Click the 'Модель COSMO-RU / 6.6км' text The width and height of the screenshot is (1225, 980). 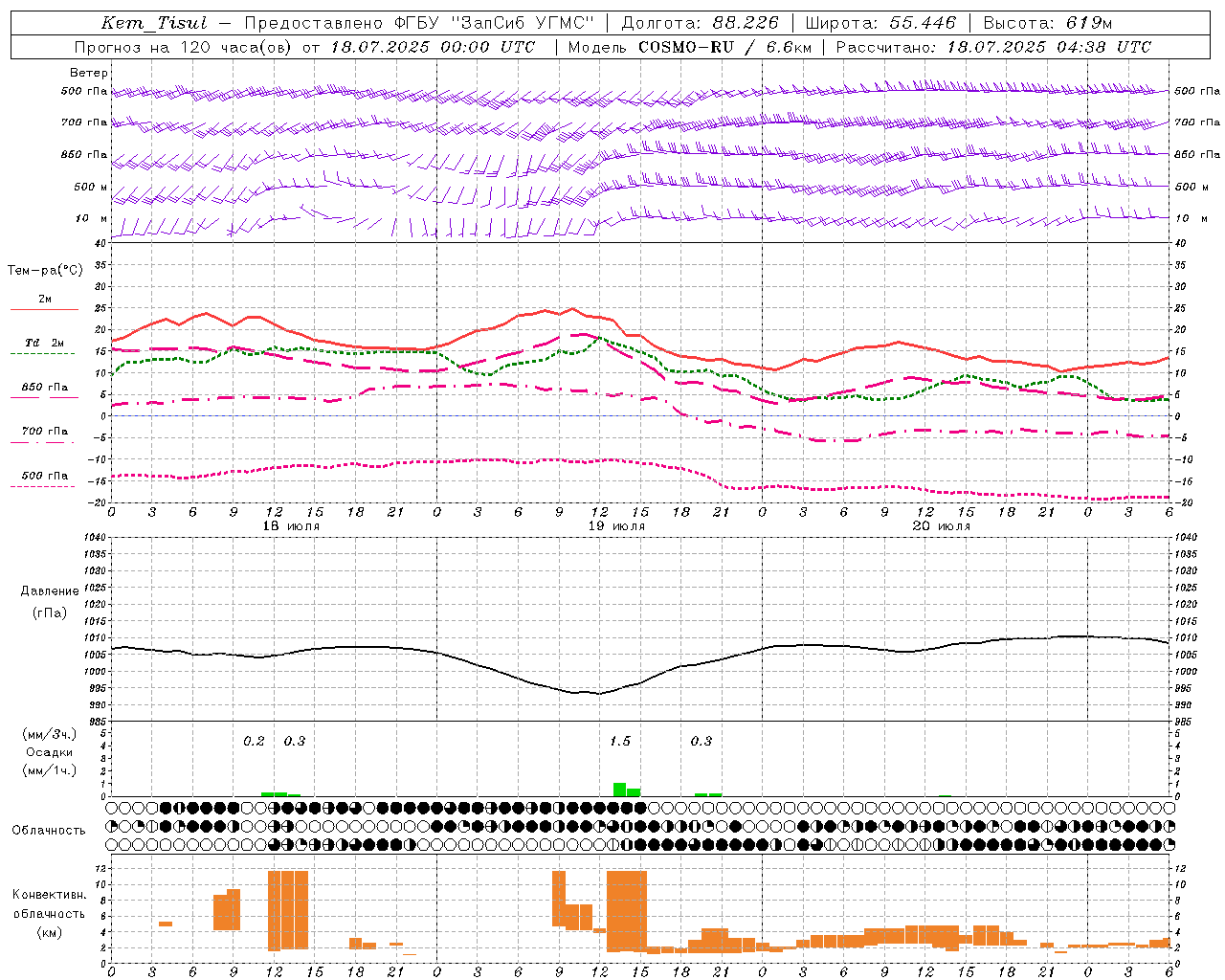690,47
